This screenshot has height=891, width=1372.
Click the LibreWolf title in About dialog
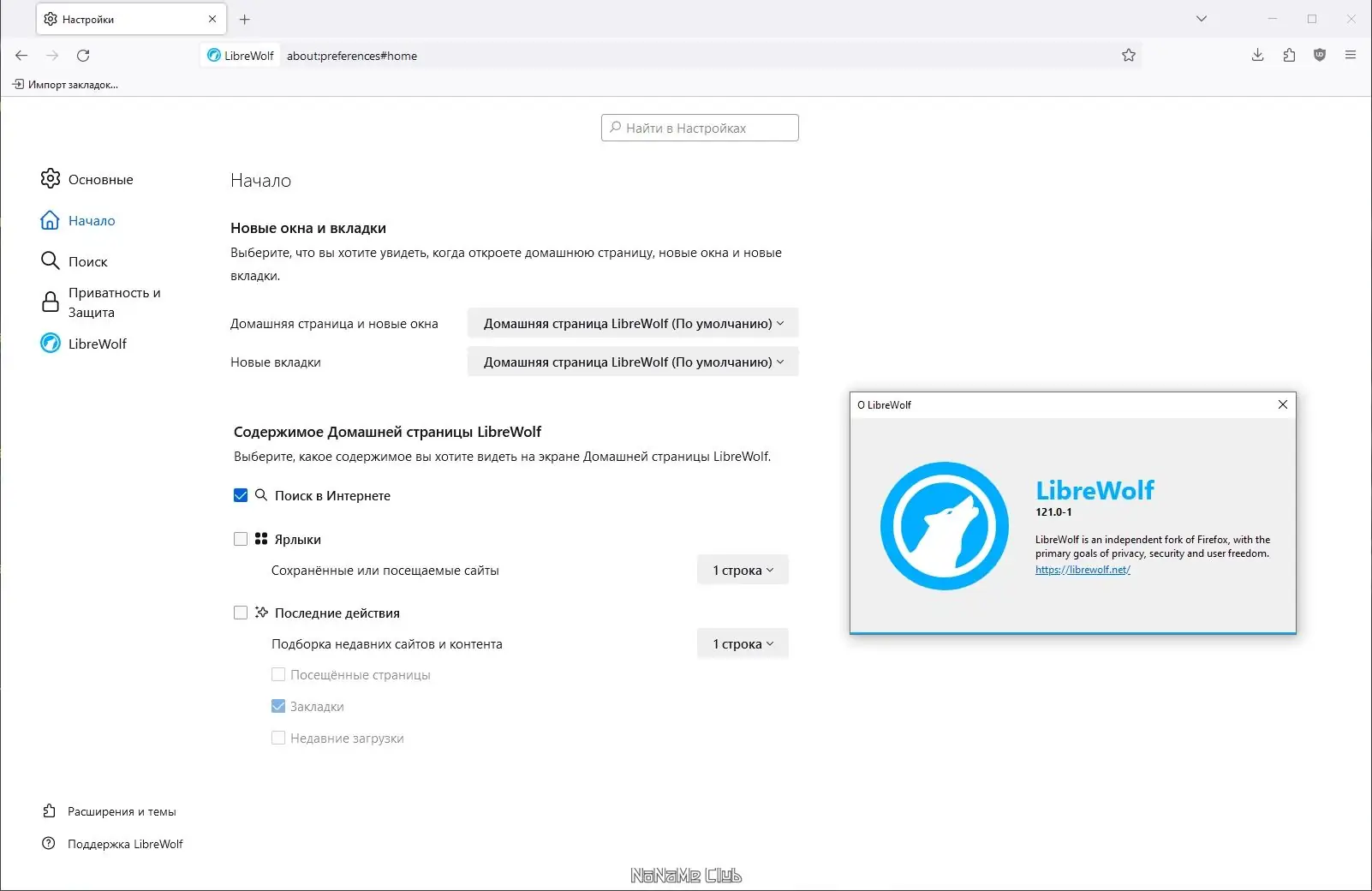pos(1095,490)
